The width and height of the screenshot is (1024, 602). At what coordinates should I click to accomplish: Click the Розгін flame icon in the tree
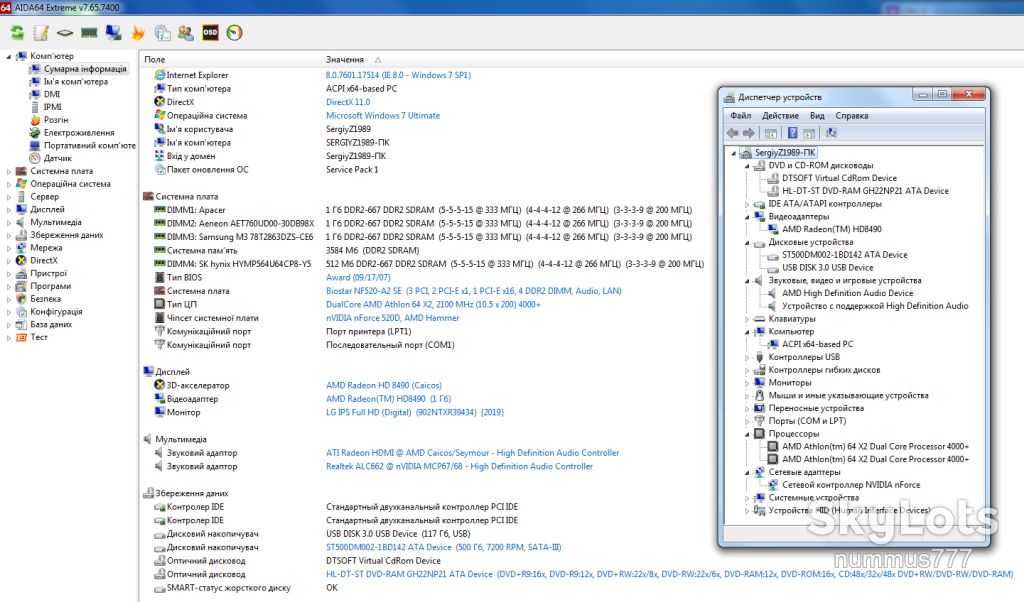point(35,120)
